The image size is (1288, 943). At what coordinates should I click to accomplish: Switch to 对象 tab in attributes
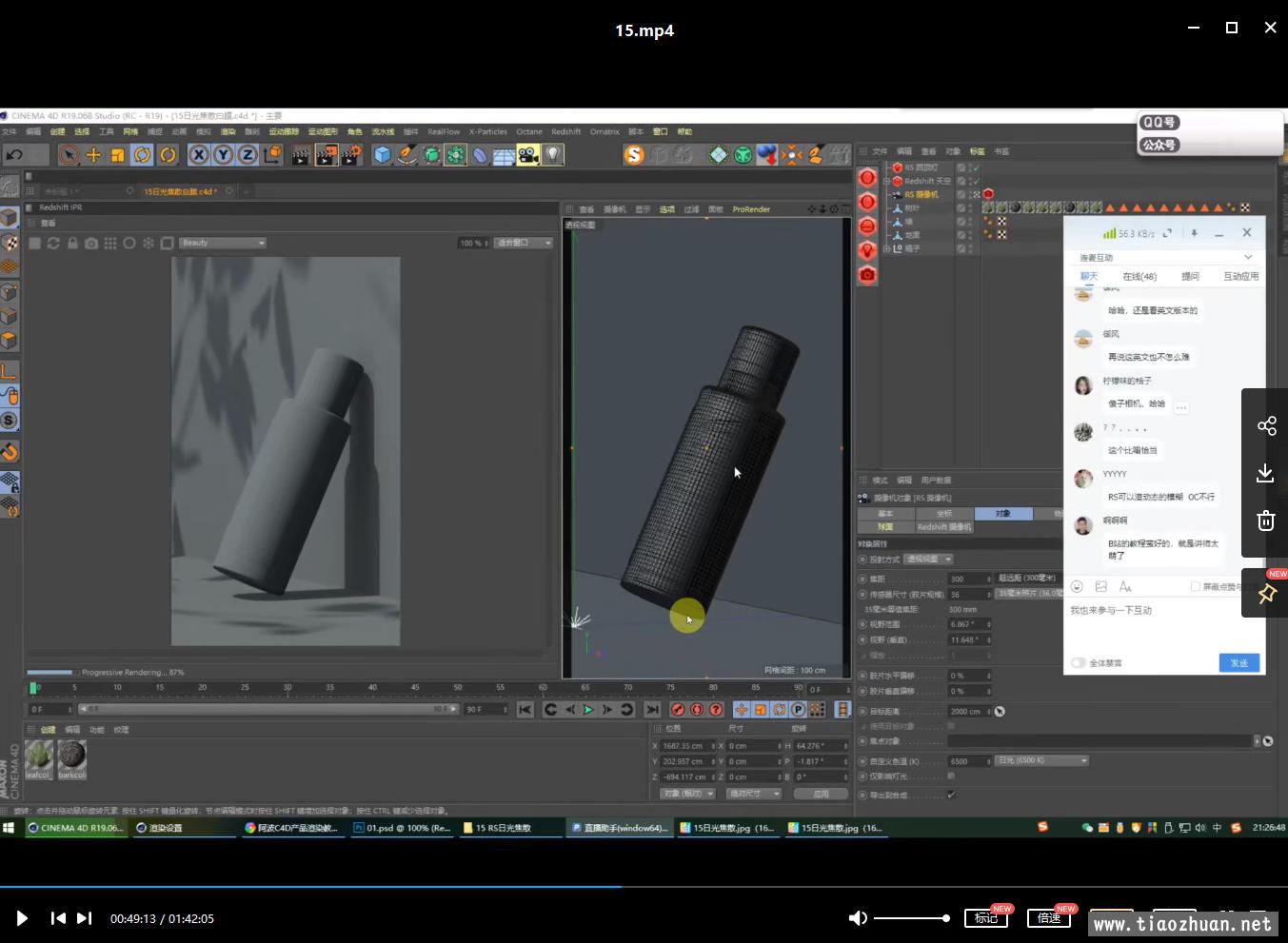[x=1003, y=513]
